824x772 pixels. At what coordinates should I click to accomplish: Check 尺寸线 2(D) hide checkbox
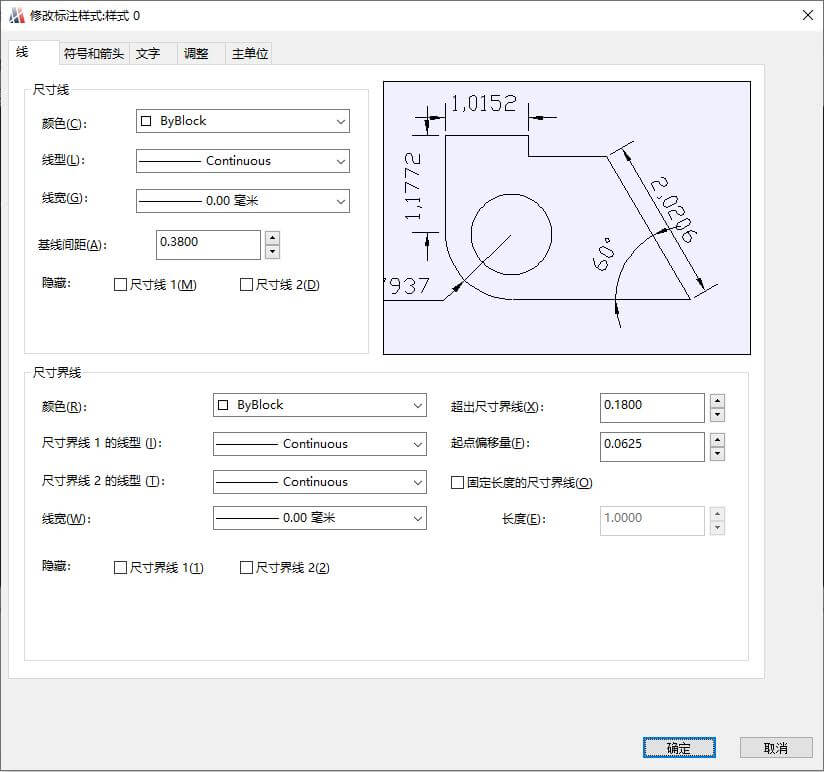(246, 285)
